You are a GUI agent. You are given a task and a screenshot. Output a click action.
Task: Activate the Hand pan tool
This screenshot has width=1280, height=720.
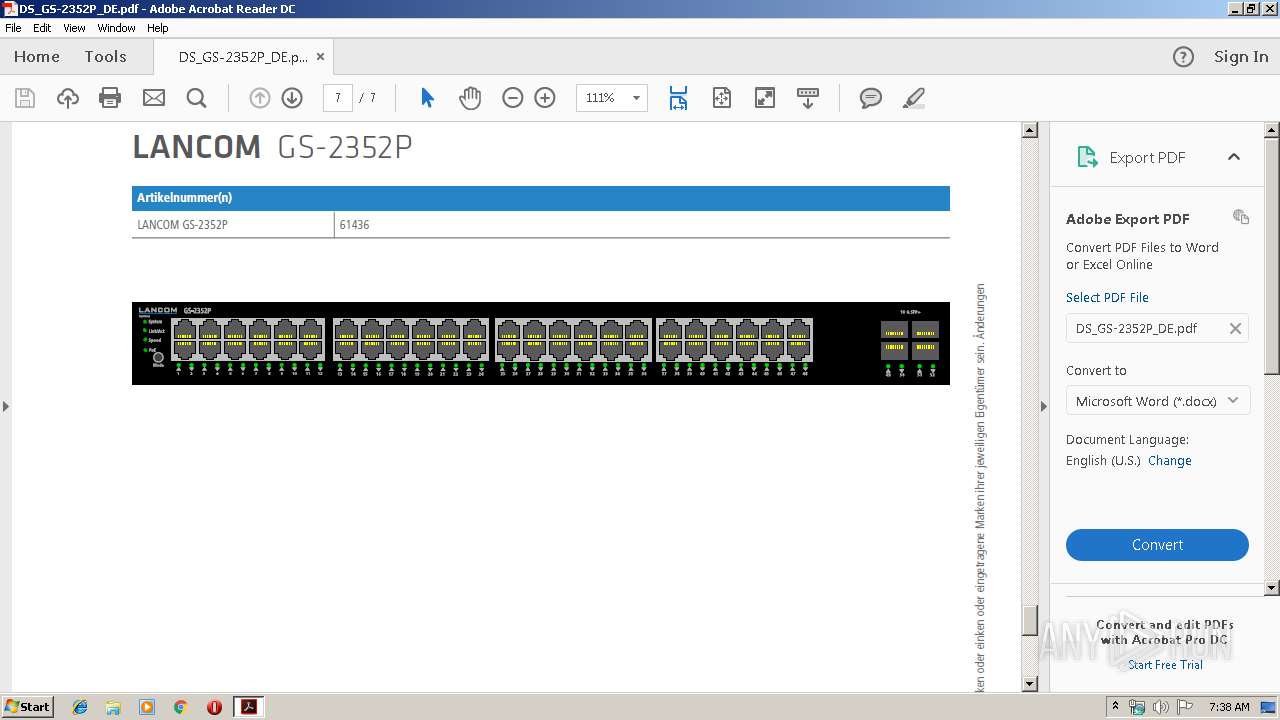point(470,98)
